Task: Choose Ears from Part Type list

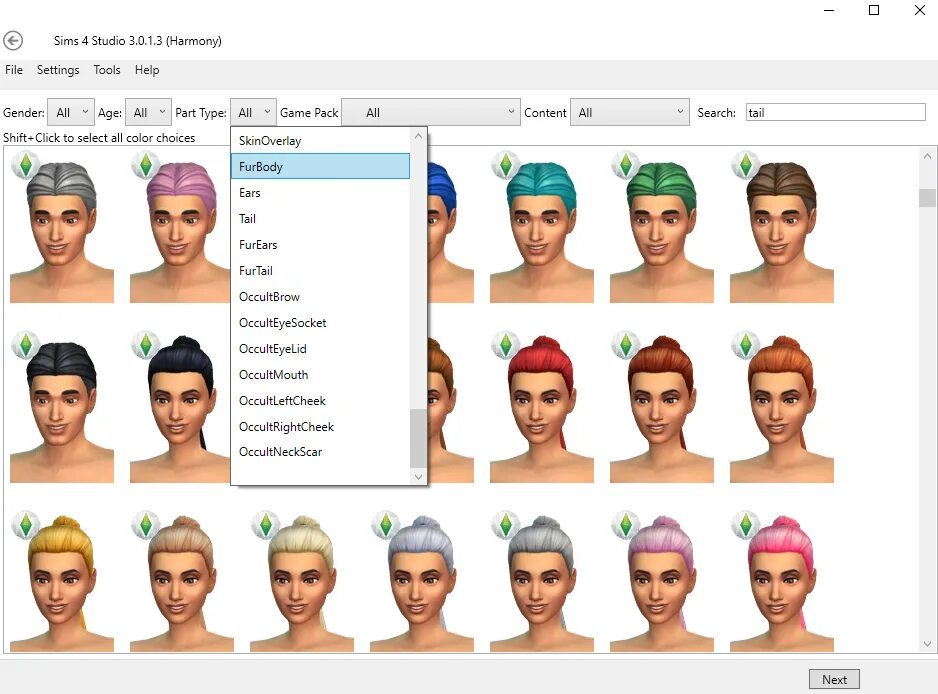Action: pyautogui.click(x=320, y=193)
